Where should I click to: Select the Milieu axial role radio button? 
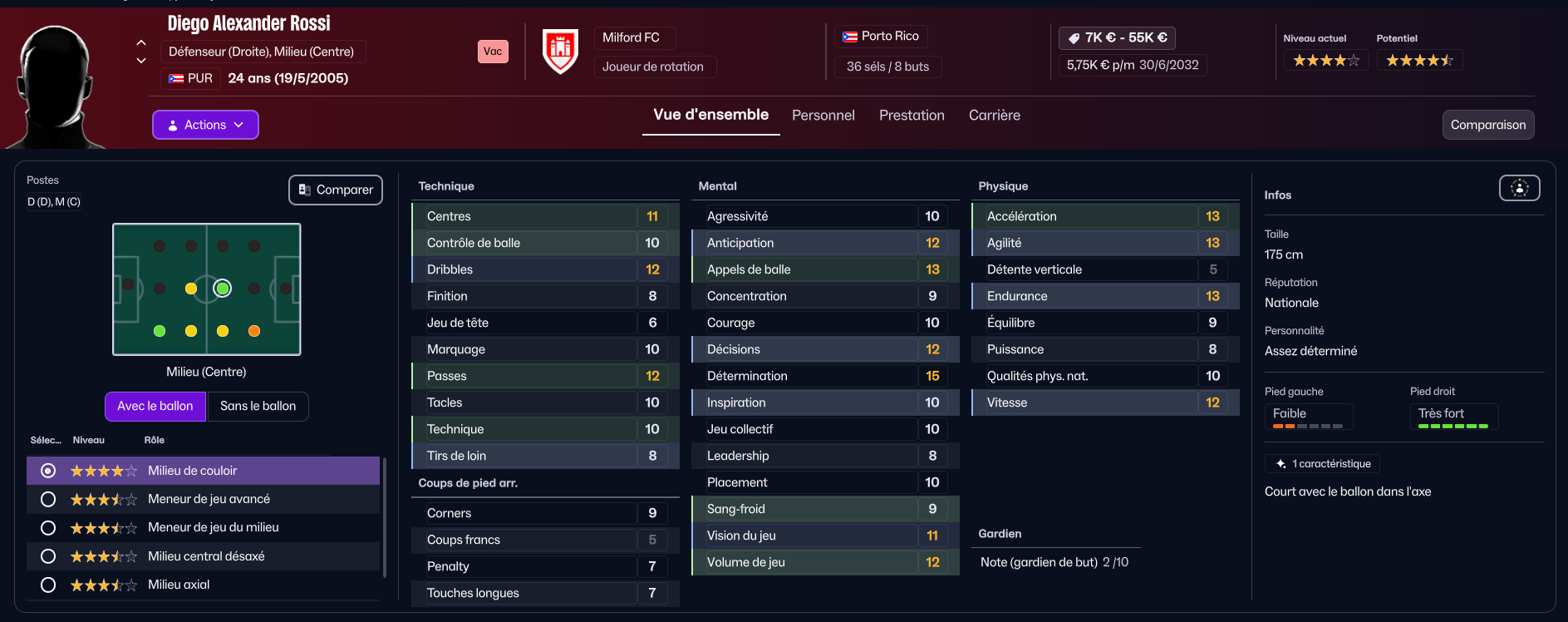point(48,585)
